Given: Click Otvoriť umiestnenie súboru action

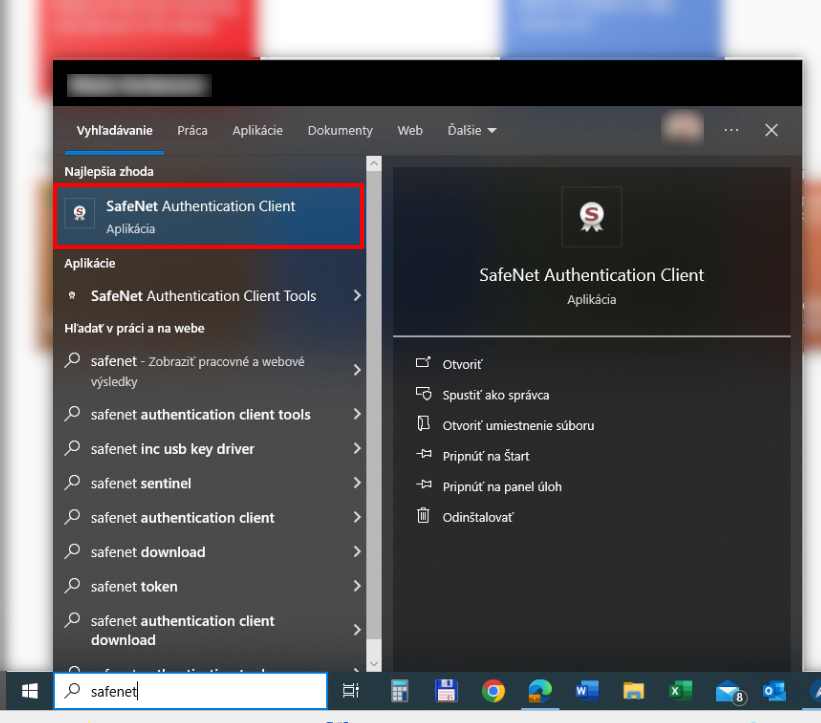Looking at the screenshot, I should (x=518, y=426).
